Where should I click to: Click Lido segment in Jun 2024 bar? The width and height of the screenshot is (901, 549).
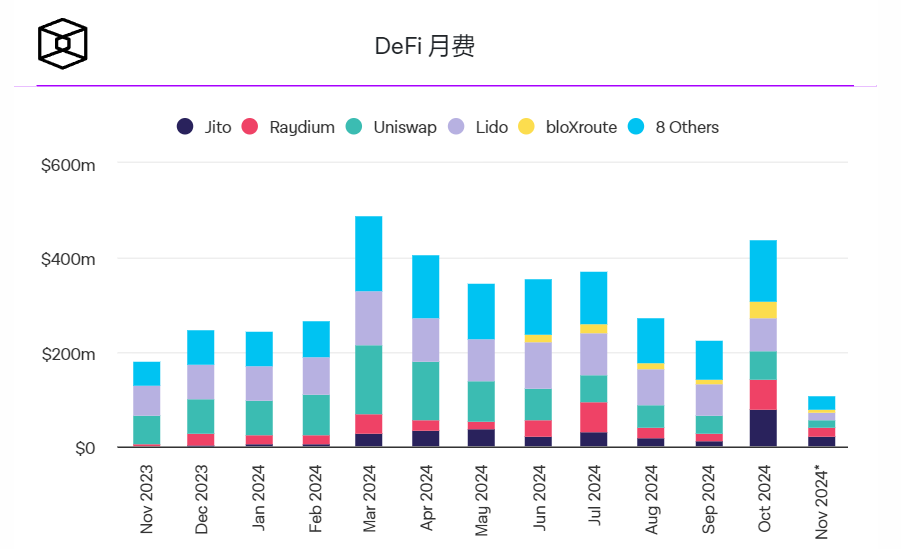[x=538, y=366]
